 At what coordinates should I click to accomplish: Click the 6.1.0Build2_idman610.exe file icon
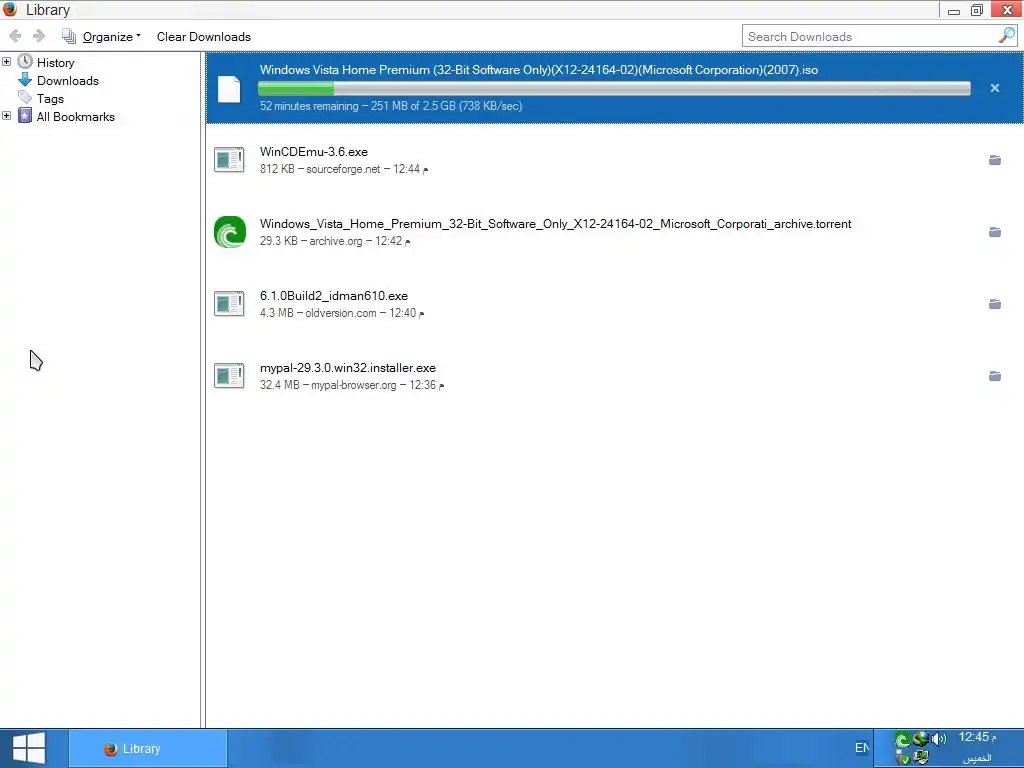[229, 304]
